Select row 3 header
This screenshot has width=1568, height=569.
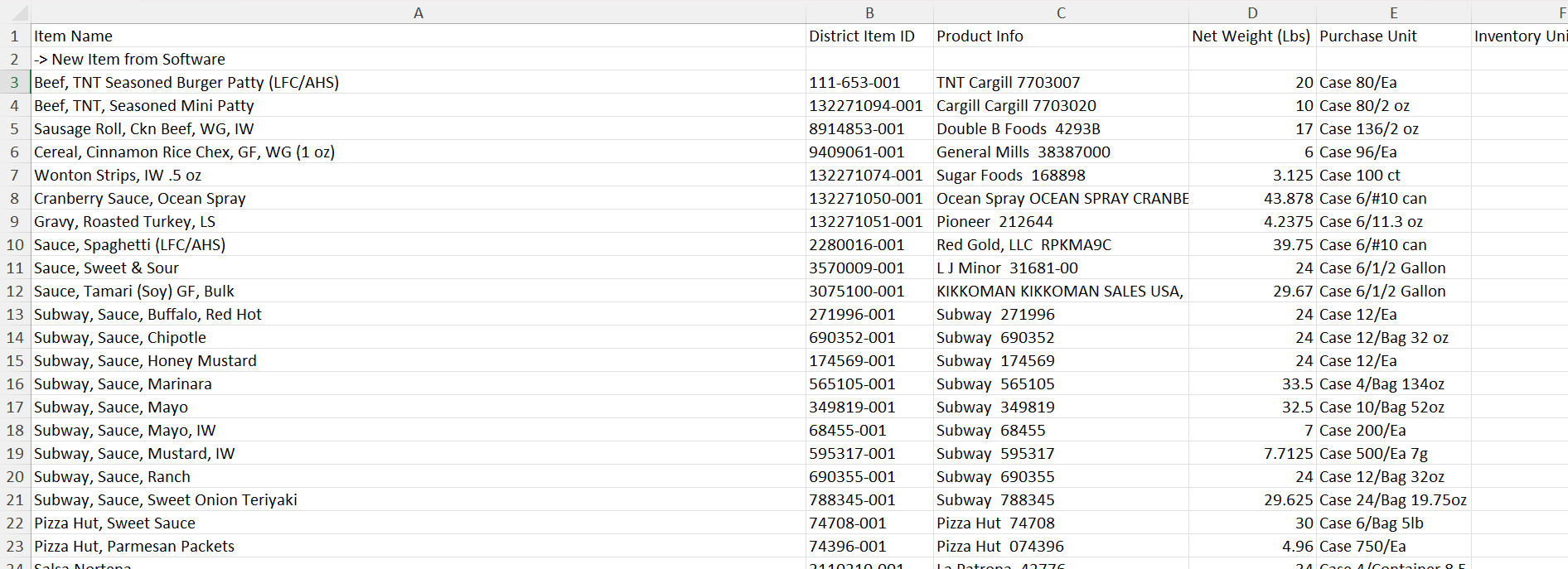coord(15,82)
